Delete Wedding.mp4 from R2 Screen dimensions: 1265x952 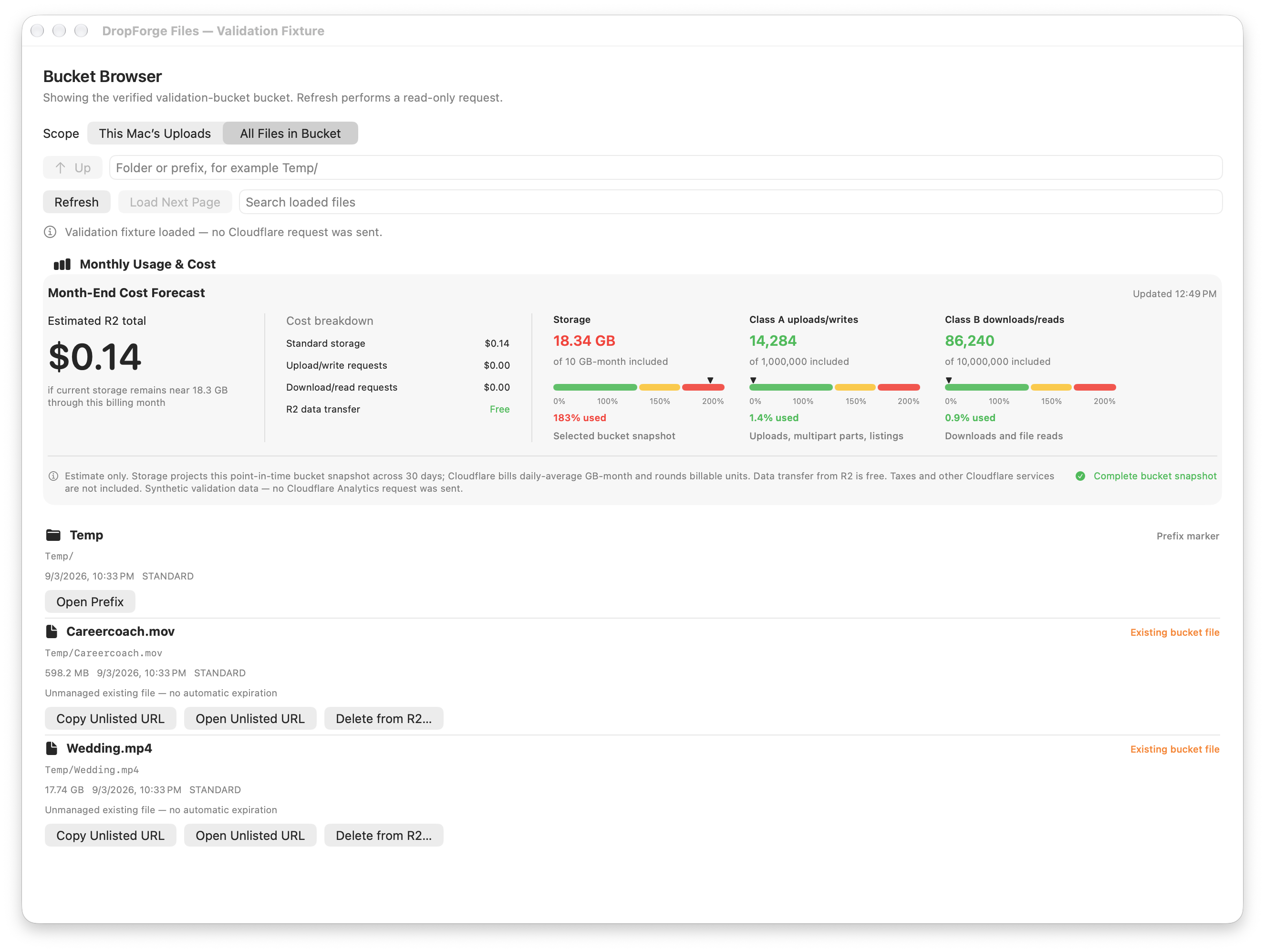tap(384, 835)
